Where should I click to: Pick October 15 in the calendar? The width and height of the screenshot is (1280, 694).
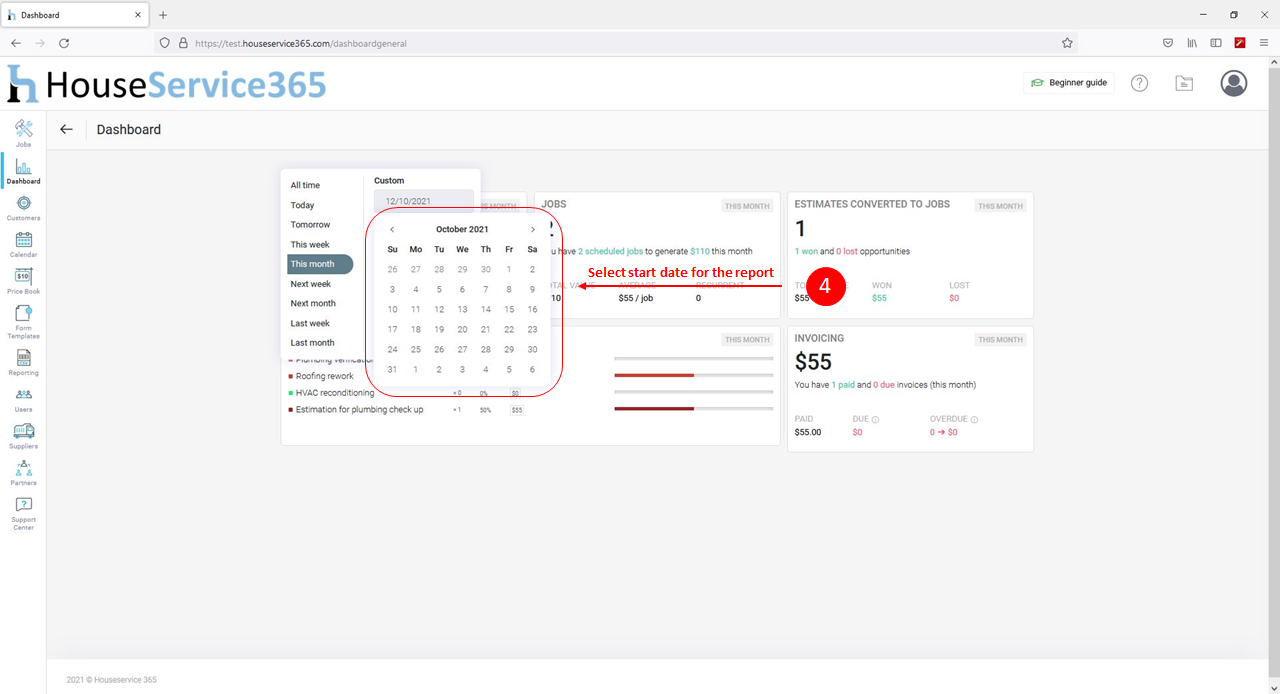509,309
